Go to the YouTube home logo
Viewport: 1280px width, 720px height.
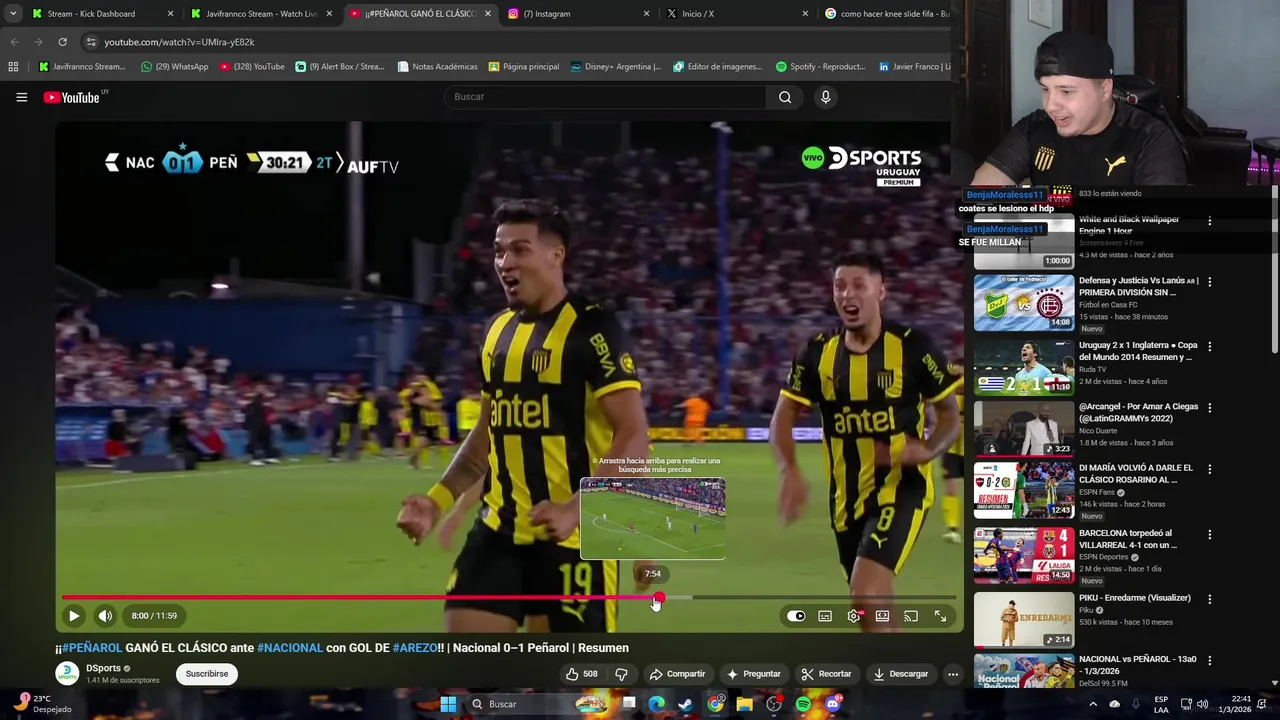coord(72,97)
